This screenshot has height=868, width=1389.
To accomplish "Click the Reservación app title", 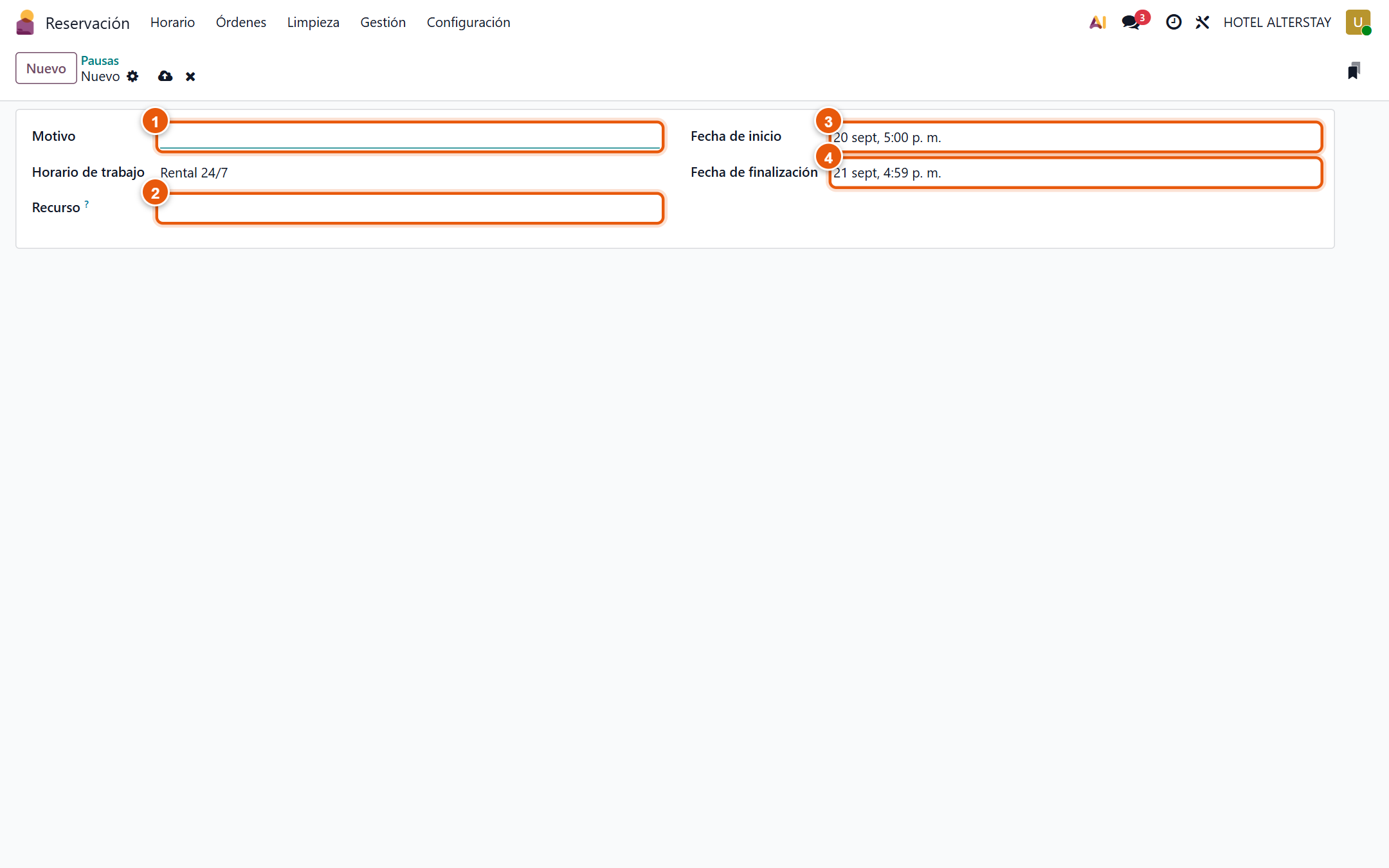I will pyautogui.click(x=87, y=23).
